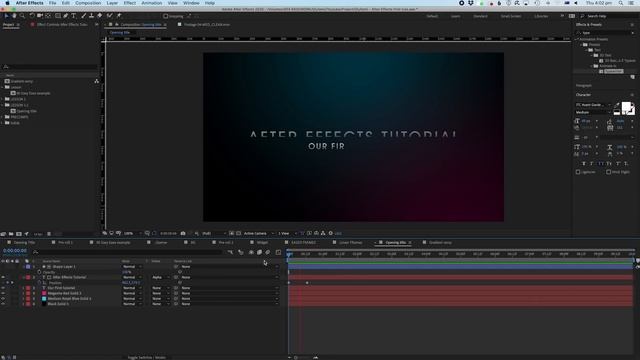The height and width of the screenshot is (360, 640).
Task: Open blend mode dropdown for Shape Layer 1
Action: tap(132, 267)
